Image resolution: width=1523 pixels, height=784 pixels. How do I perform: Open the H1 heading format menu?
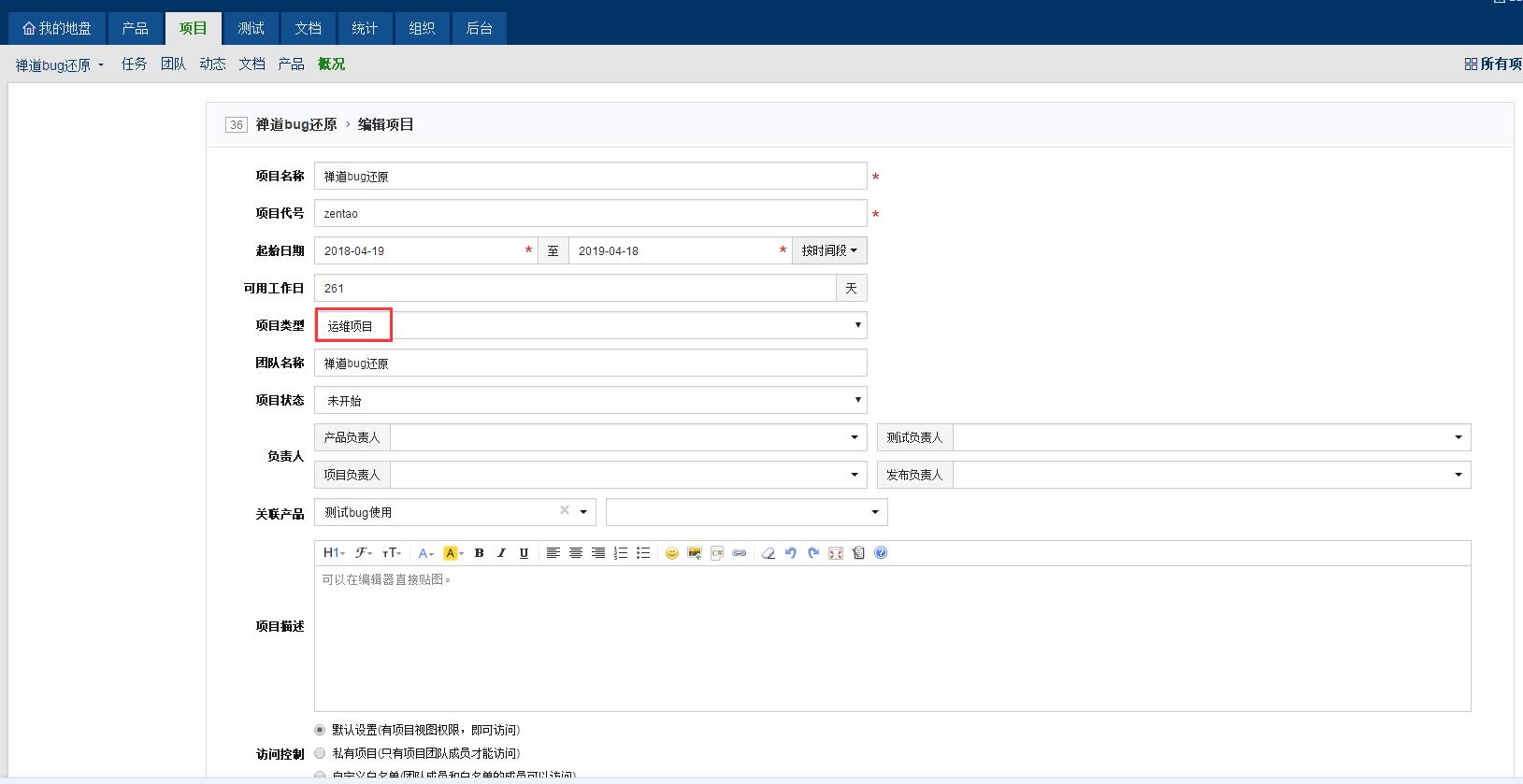pos(333,553)
